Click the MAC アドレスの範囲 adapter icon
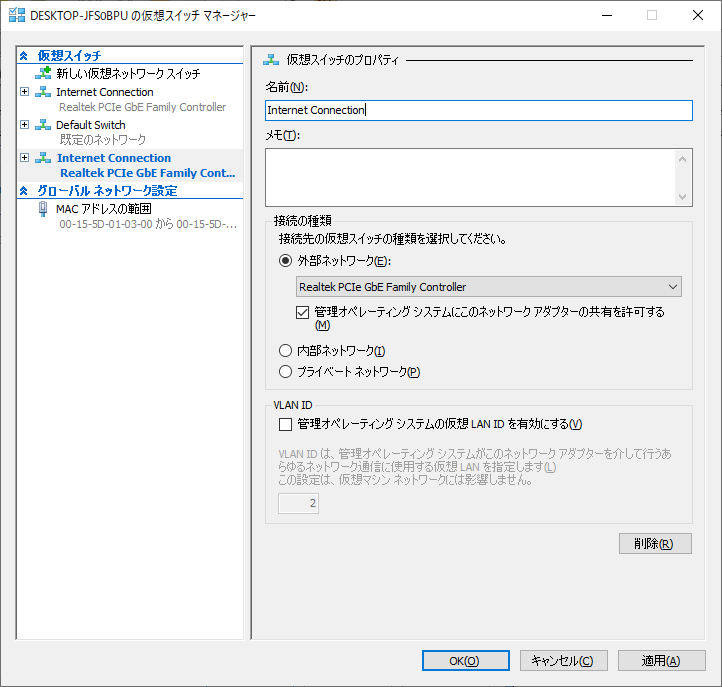This screenshot has width=722, height=687. tap(43, 209)
